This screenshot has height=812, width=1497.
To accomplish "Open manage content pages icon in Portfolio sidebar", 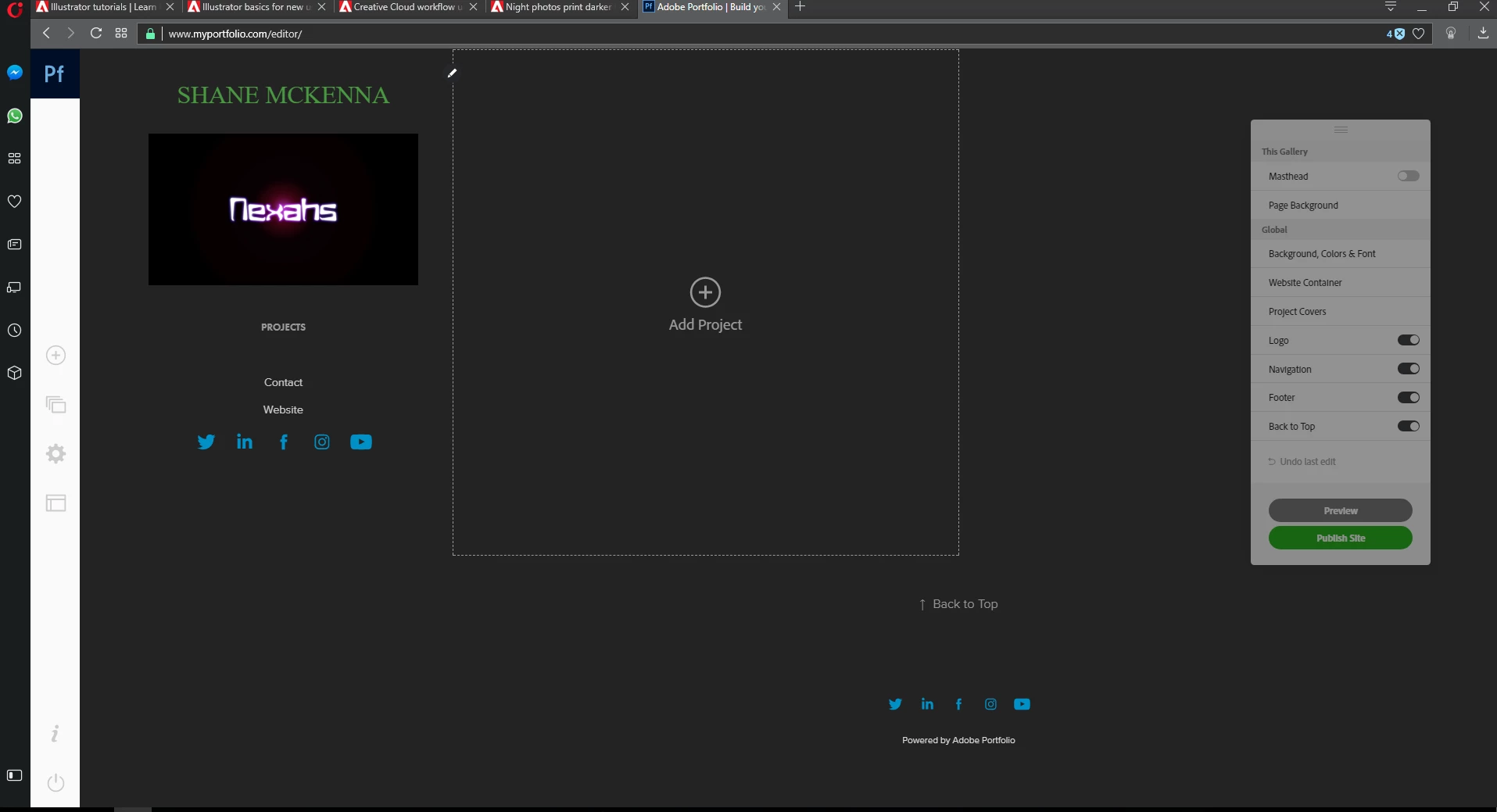I will coord(56,405).
